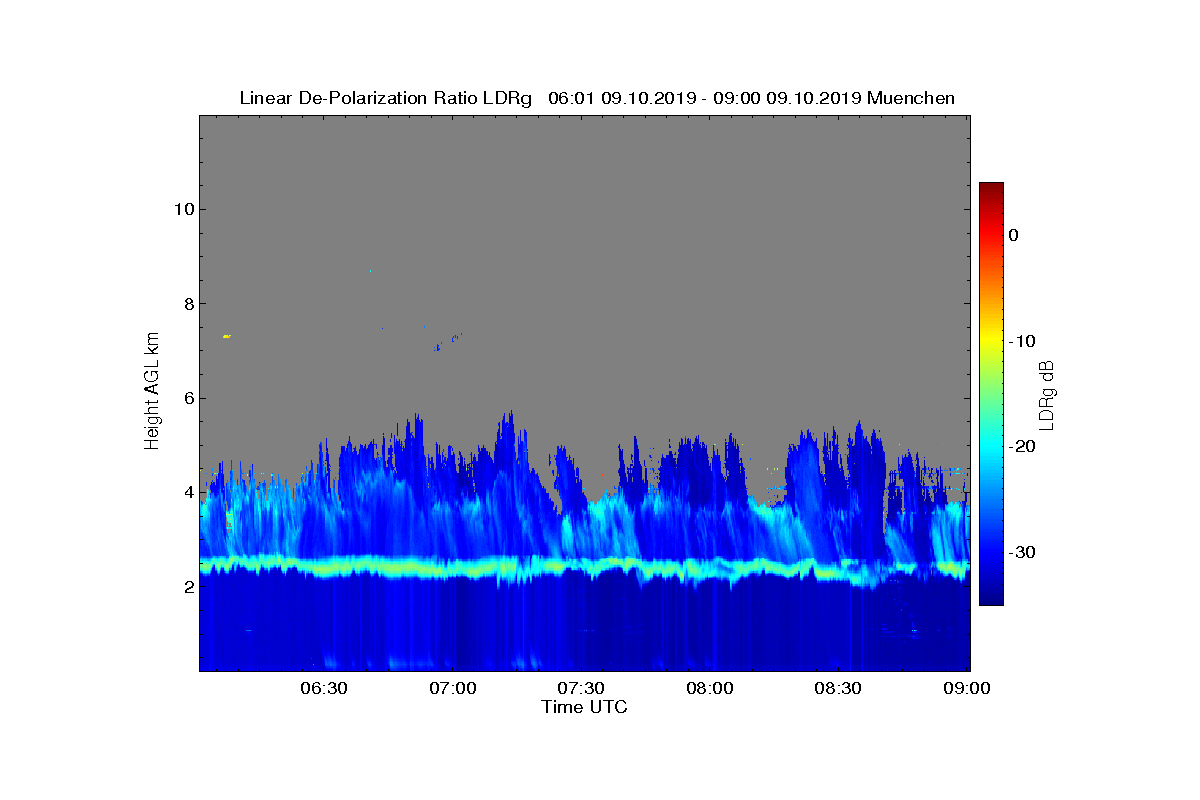Click the yellow speck near 7.3 km height
The width and height of the screenshot is (1200, 800).
pyautogui.click(x=227, y=336)
